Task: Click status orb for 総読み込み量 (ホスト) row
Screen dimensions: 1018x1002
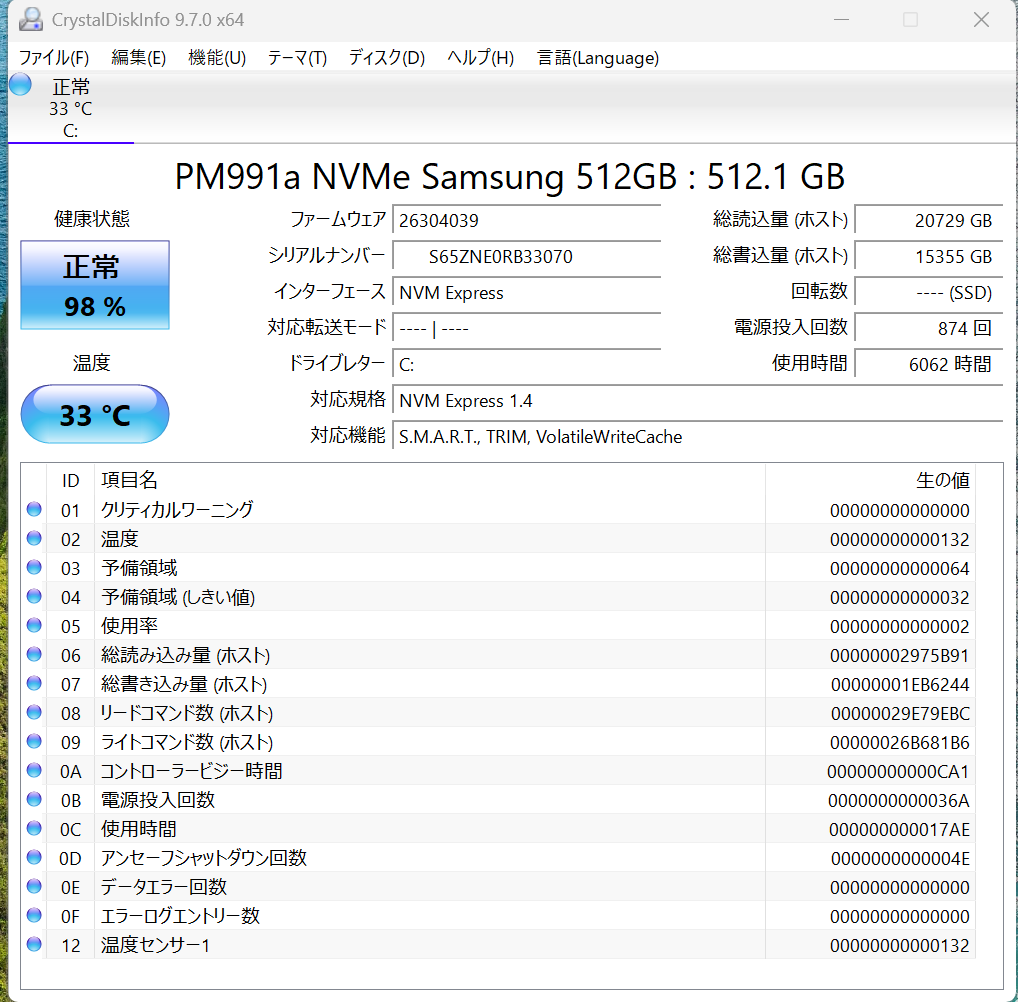Action: 34,654
